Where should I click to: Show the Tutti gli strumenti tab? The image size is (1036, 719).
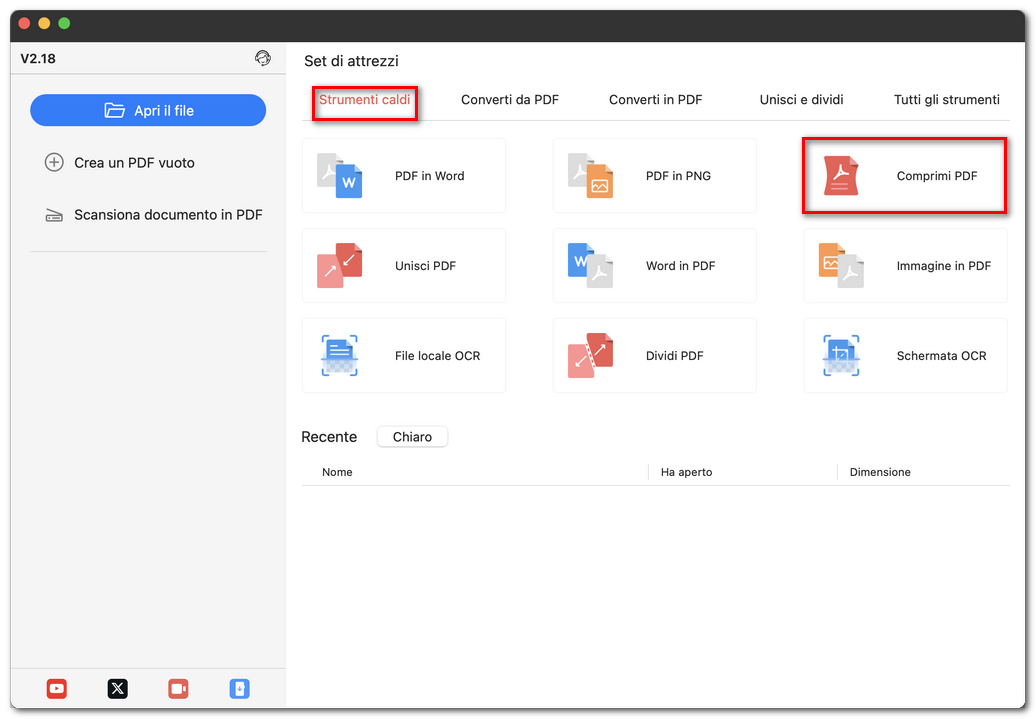click(x=946, y=100)
